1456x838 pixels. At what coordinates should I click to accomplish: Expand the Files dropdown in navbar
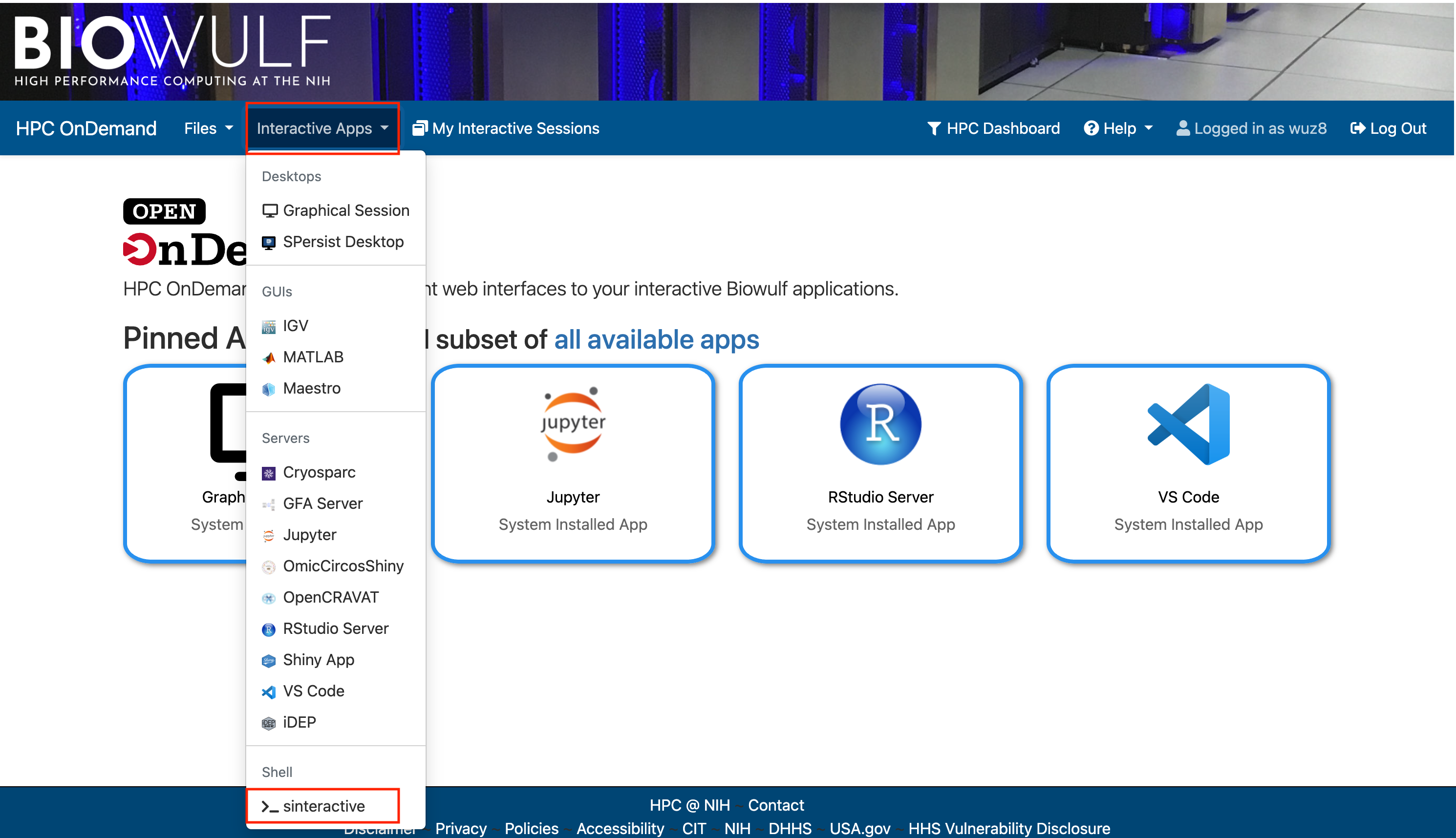[x=209, y=128]
